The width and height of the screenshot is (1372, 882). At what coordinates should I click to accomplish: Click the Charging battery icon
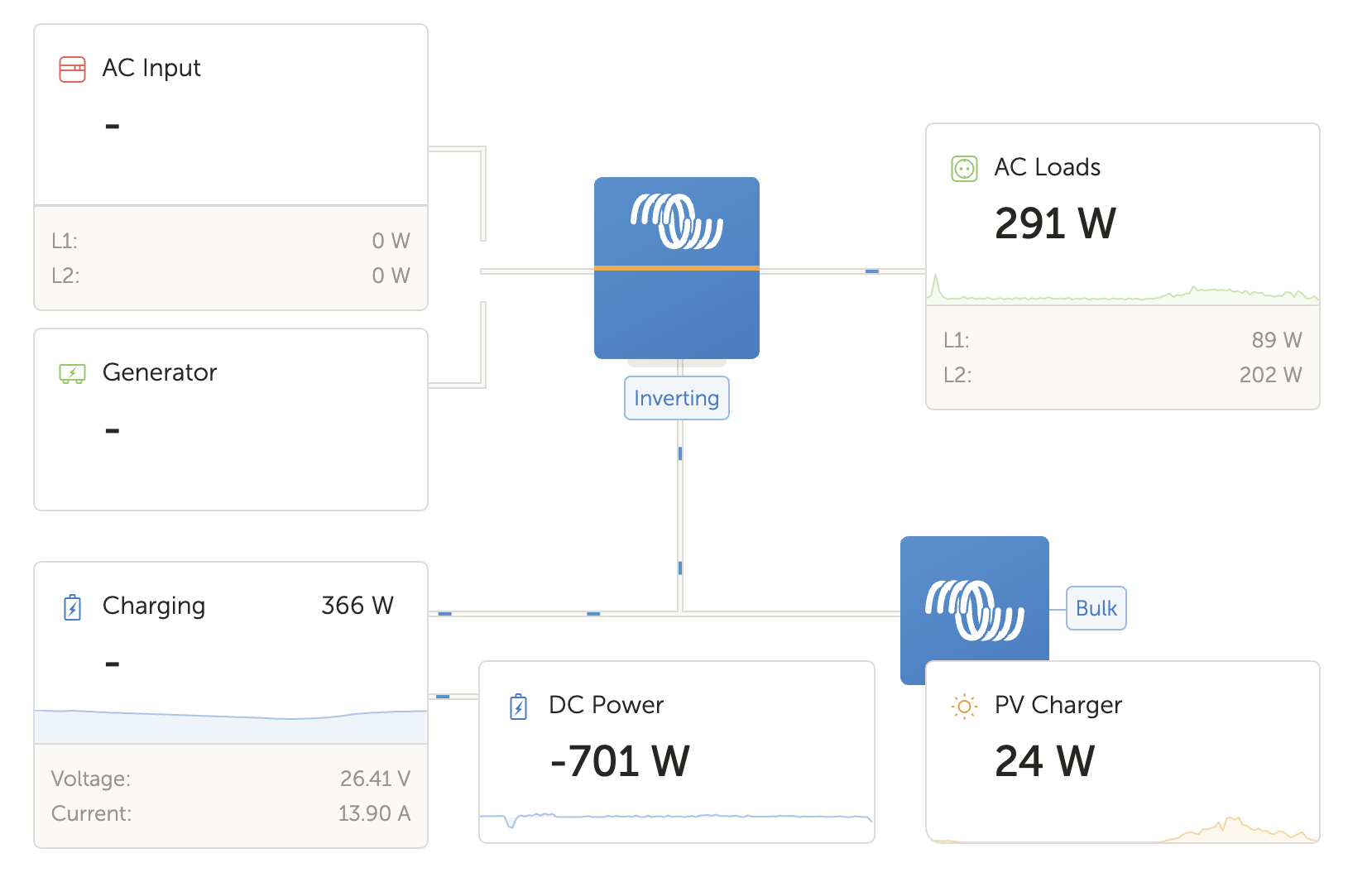click(x=72, y=606)
